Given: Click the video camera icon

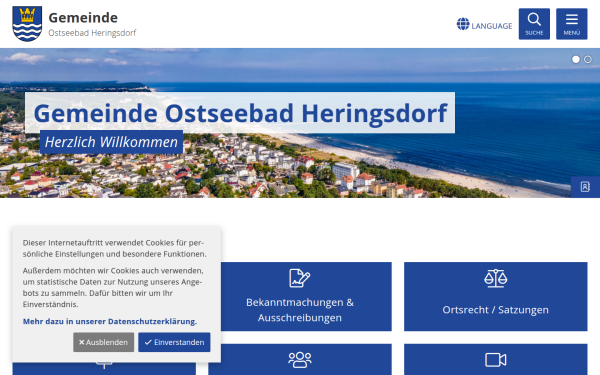Looking at the screenshot, I should (496, 360).
